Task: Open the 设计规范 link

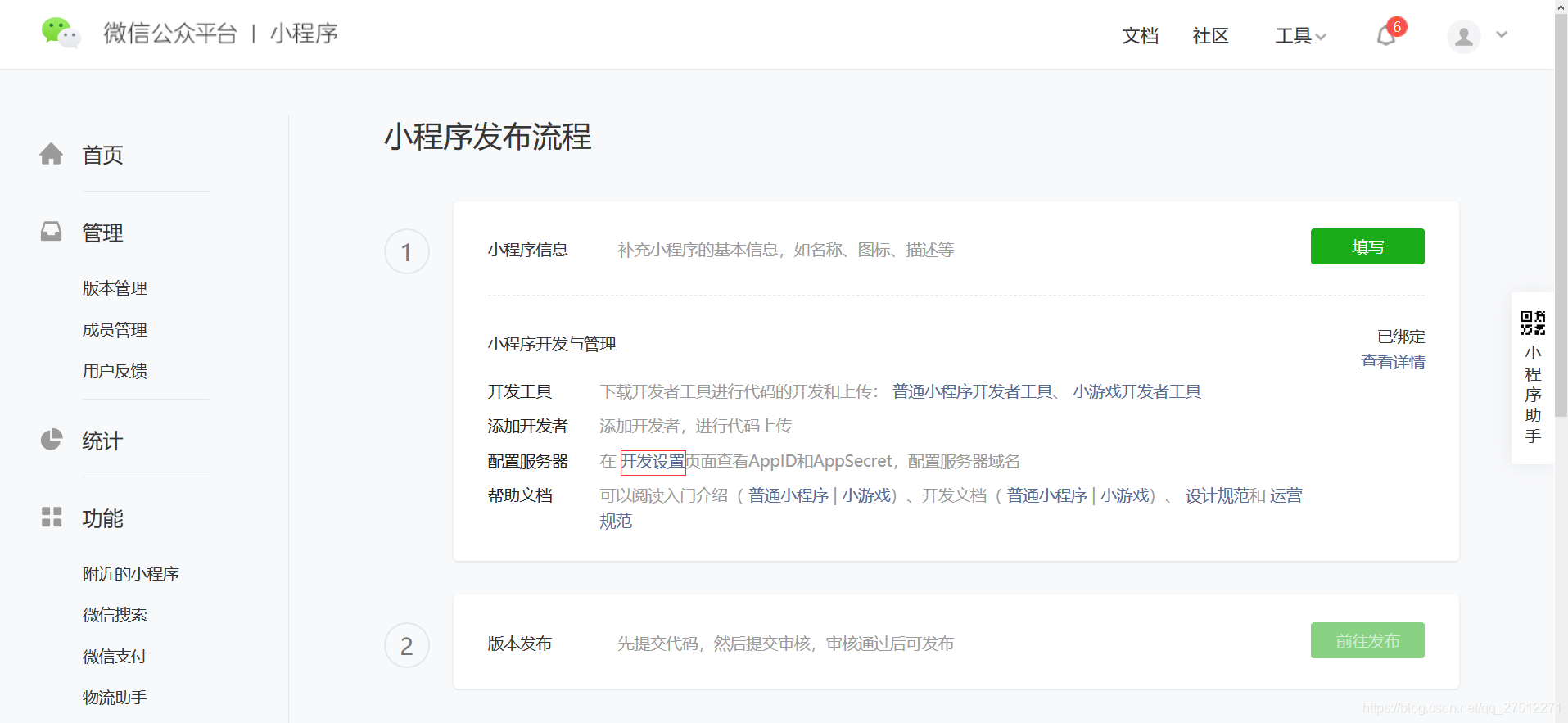Action: tap(1218, 495)
